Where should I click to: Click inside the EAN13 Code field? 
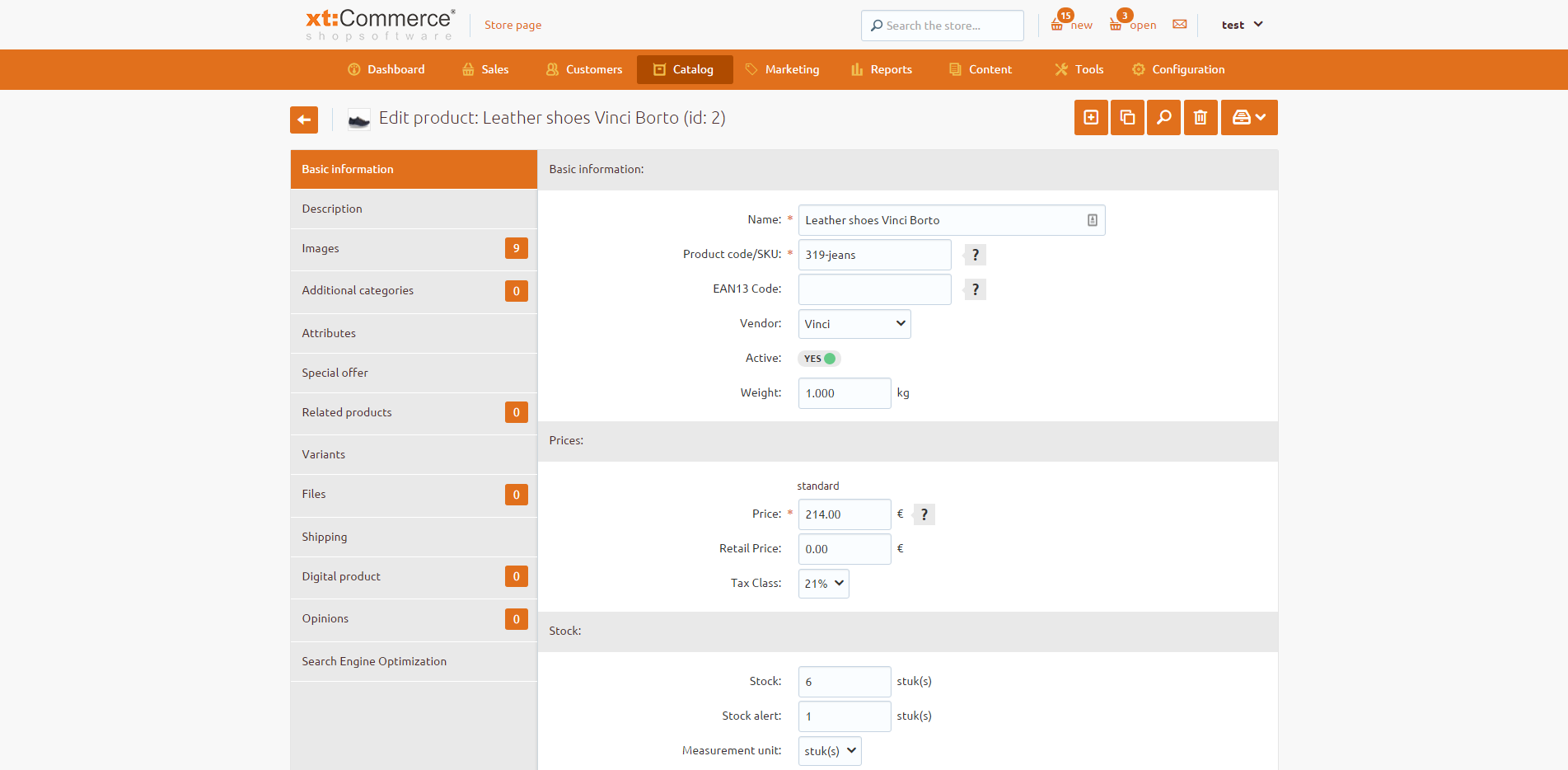coord(873,289)
